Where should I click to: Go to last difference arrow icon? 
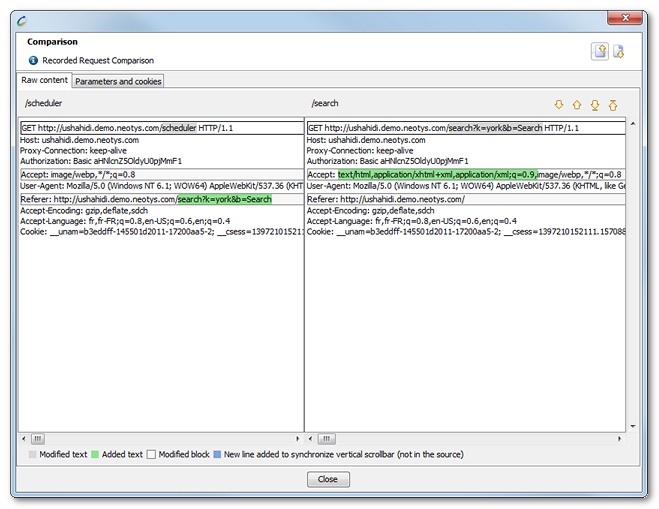coord(594,104)
